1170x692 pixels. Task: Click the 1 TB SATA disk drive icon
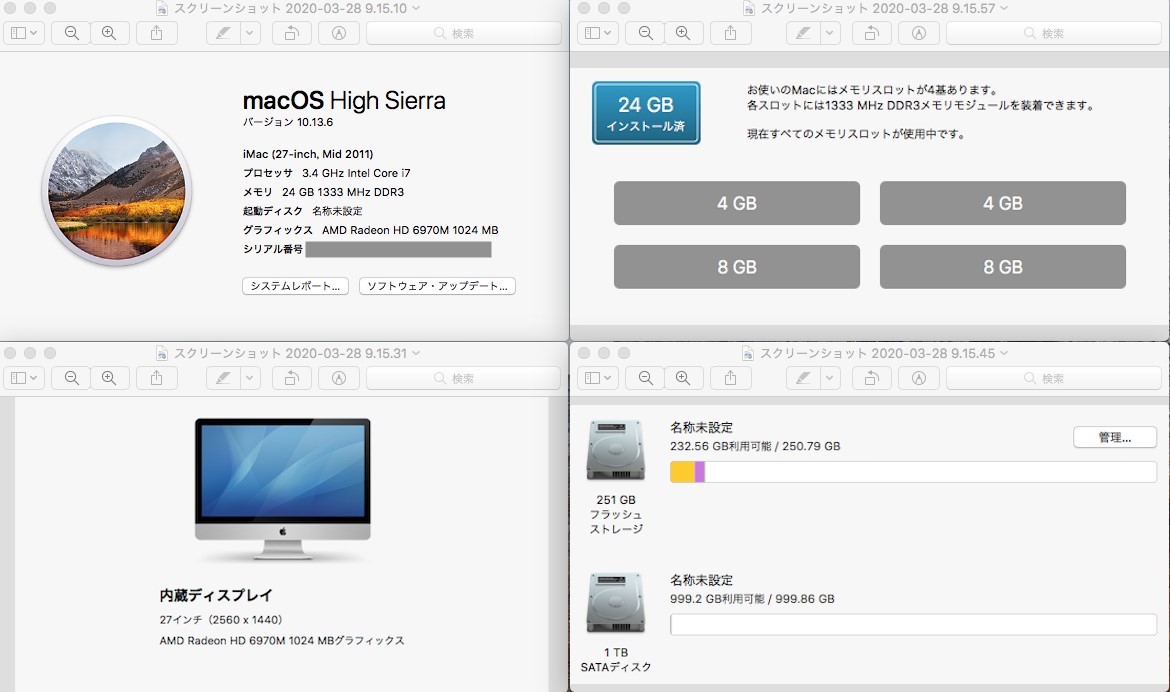point(616,602)
